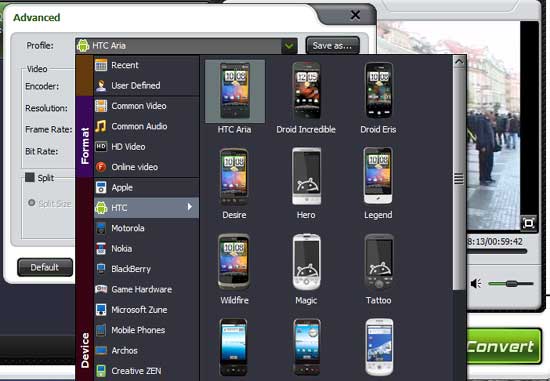Click the Mobile Phones icon
Viewport: 550px width, 381px height.
101,330
